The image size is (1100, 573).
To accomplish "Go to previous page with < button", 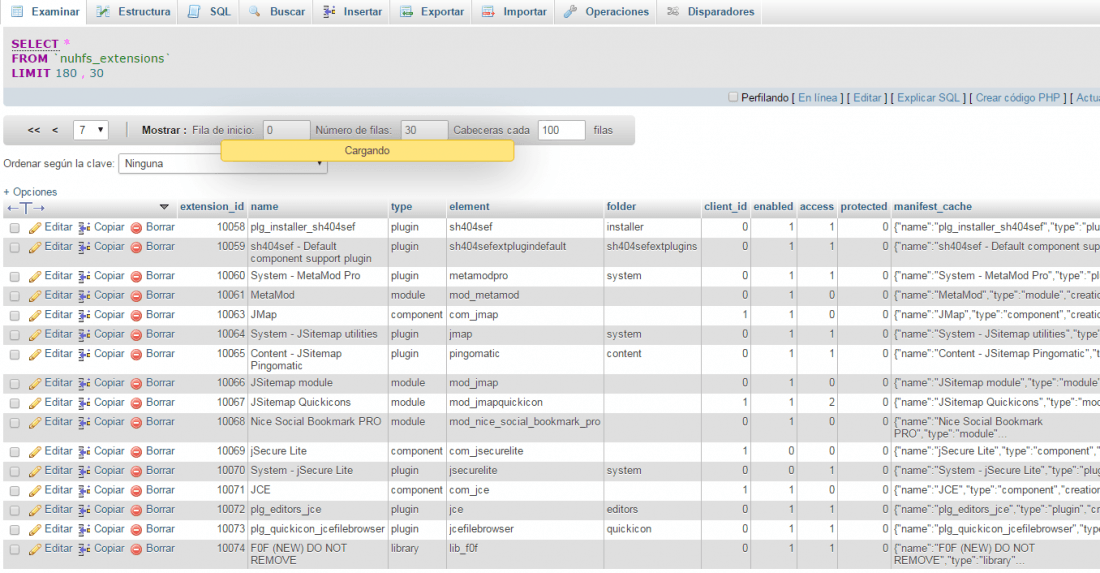I will (55, 130).
